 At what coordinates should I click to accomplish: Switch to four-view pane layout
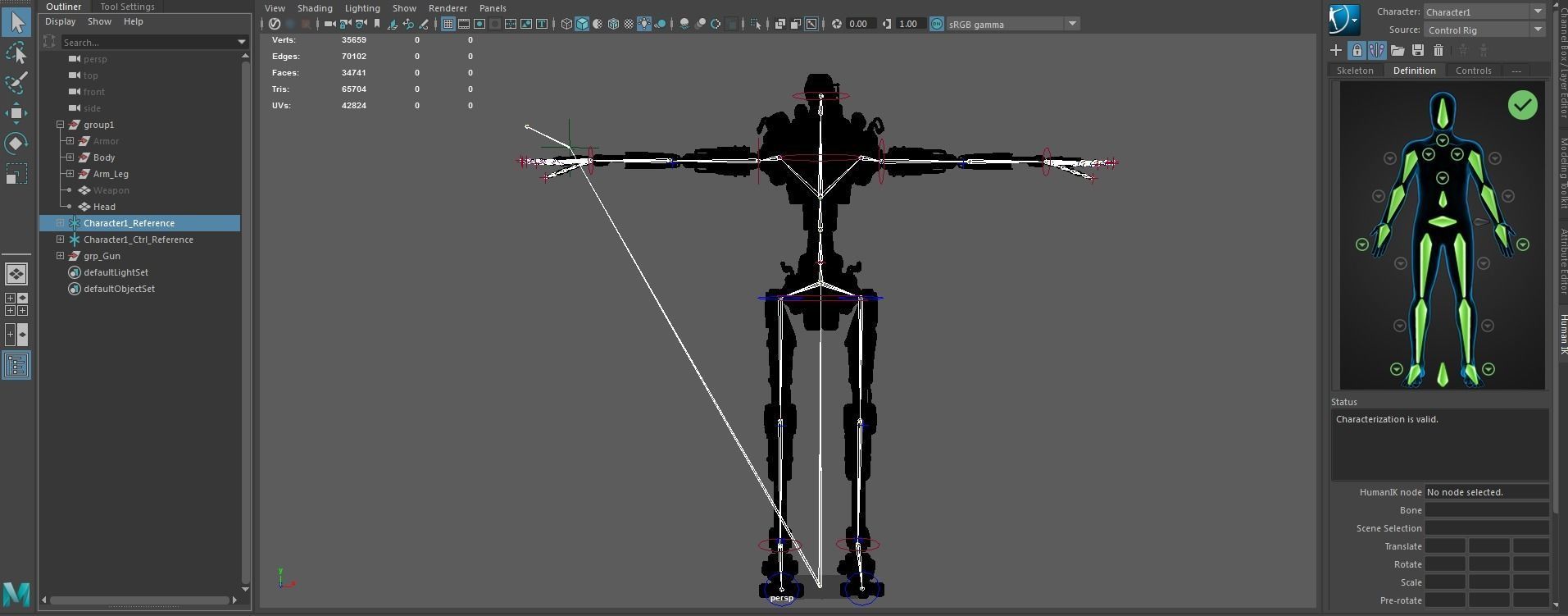pos(16,304)
